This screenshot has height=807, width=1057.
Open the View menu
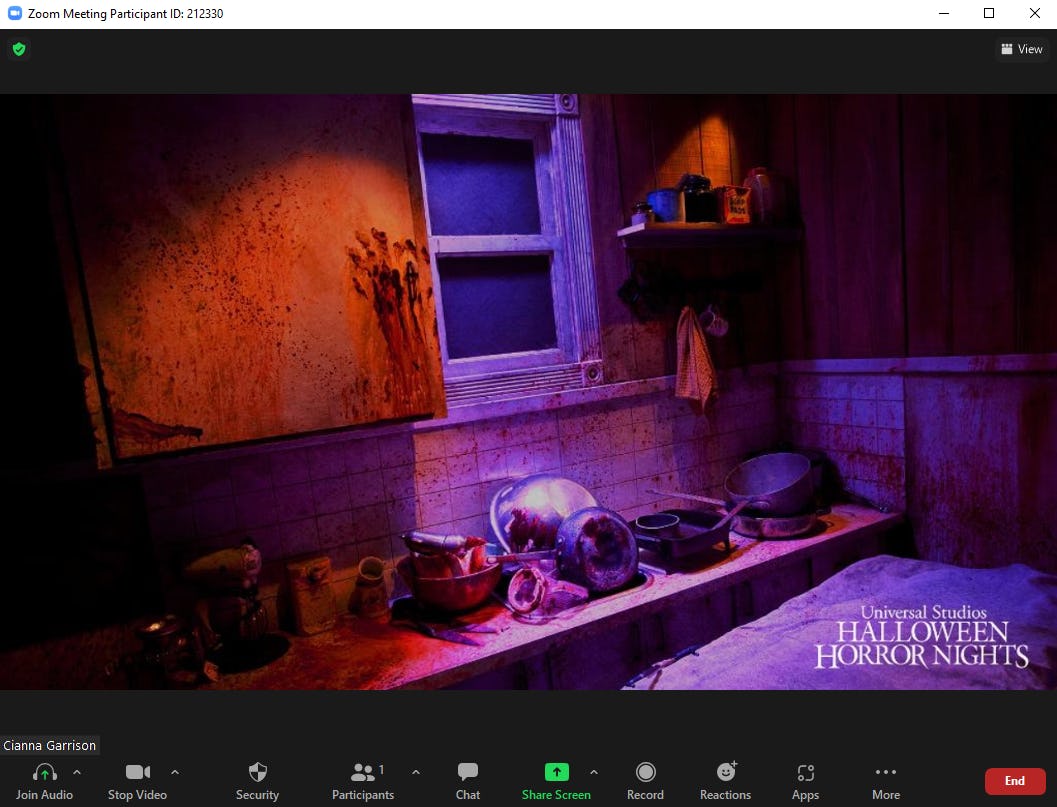point(1021,48)
